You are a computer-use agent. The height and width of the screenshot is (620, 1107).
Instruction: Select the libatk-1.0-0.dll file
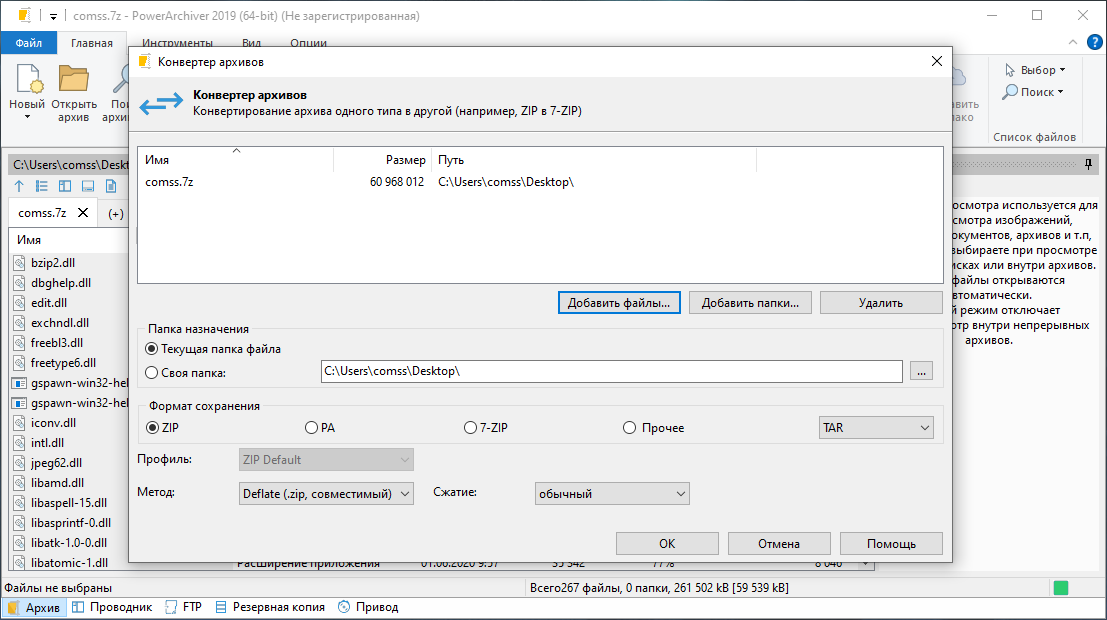[x=69, y=543]
